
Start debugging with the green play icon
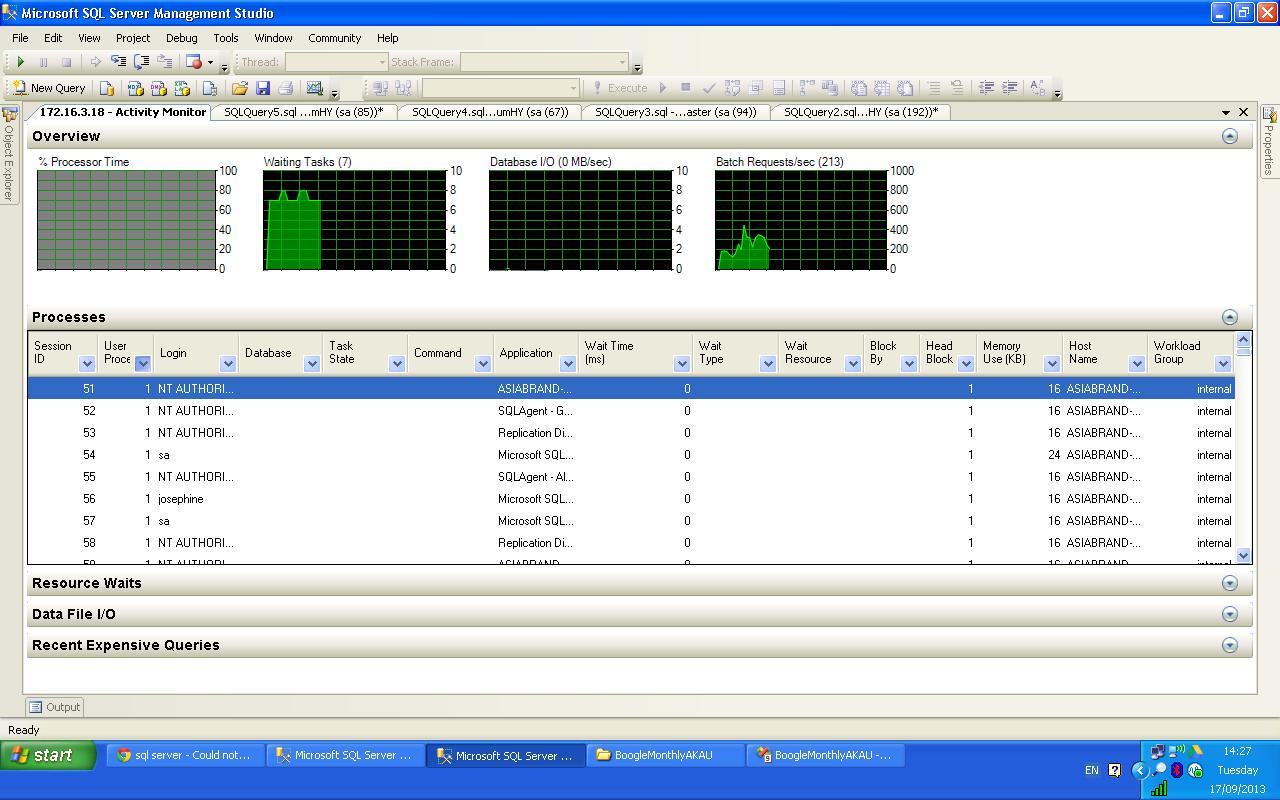[21, 62]
